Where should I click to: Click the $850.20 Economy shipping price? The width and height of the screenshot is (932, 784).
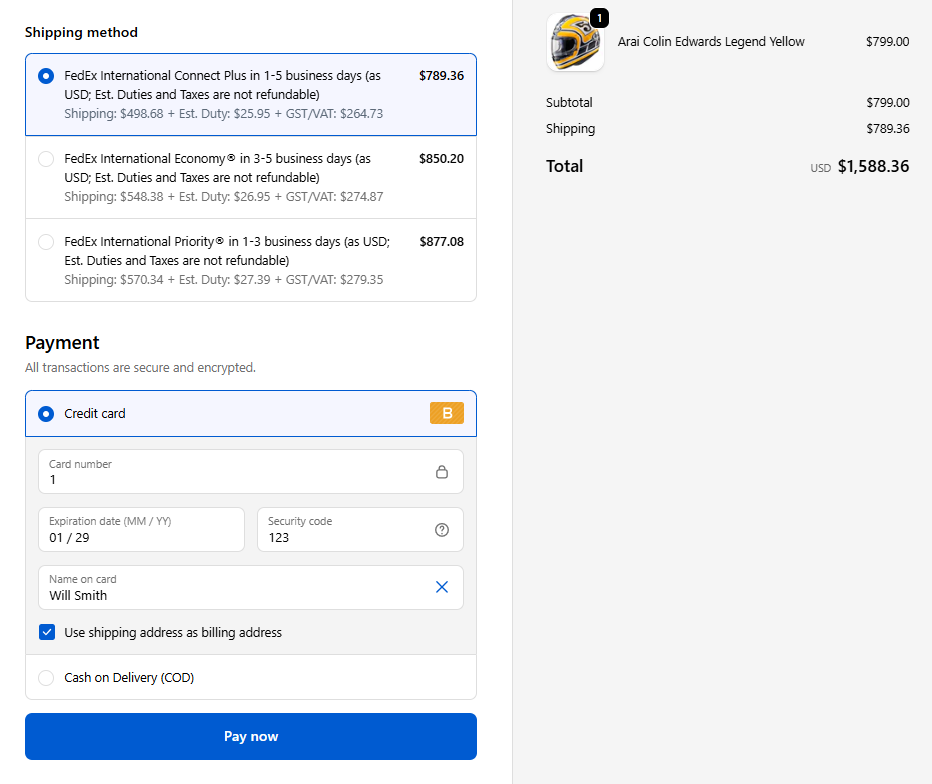[441, 159]
